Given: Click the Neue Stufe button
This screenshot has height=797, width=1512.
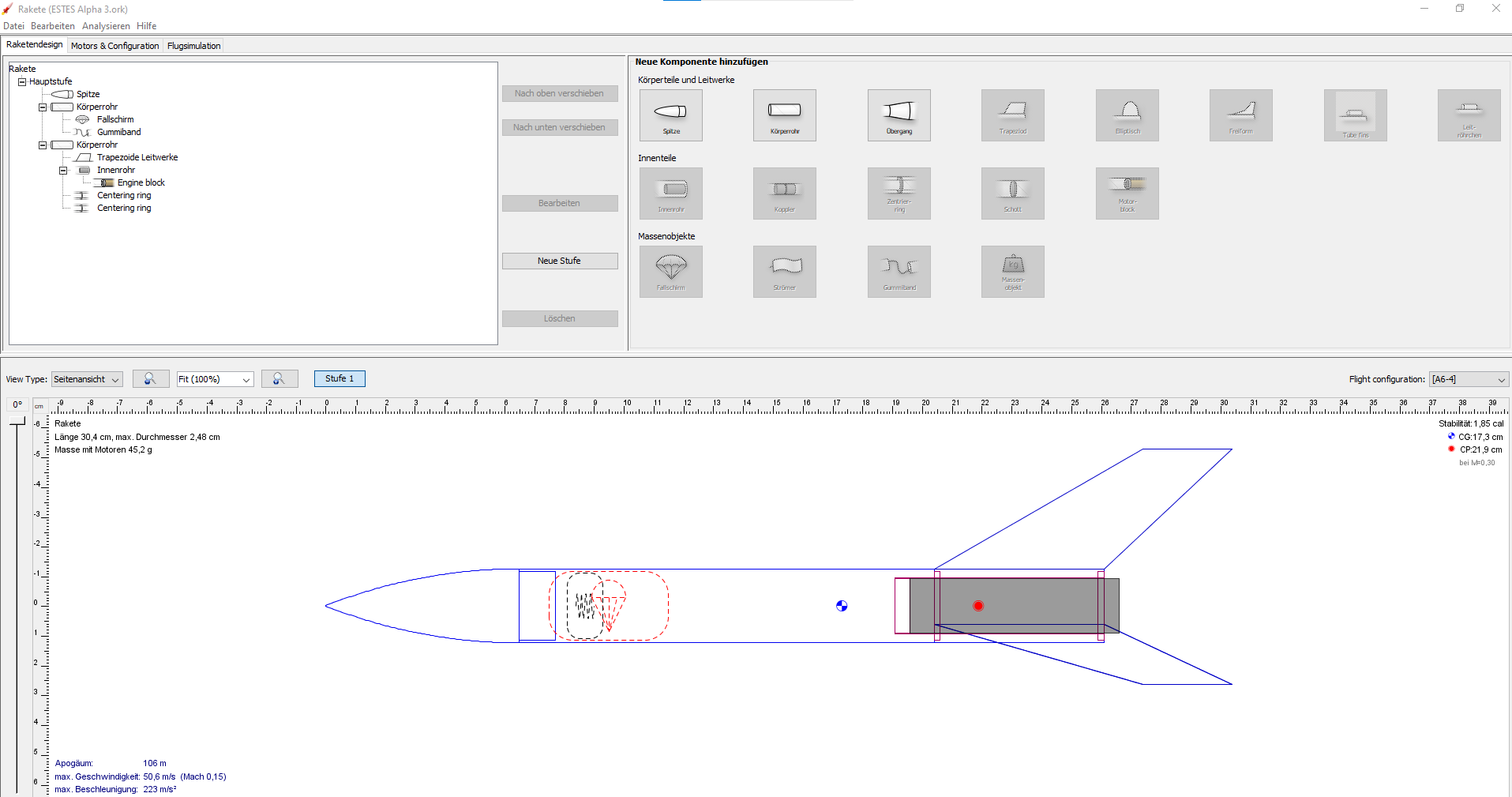Looking at the screenshot, I should pyautogui.click(x=559, y=261).
